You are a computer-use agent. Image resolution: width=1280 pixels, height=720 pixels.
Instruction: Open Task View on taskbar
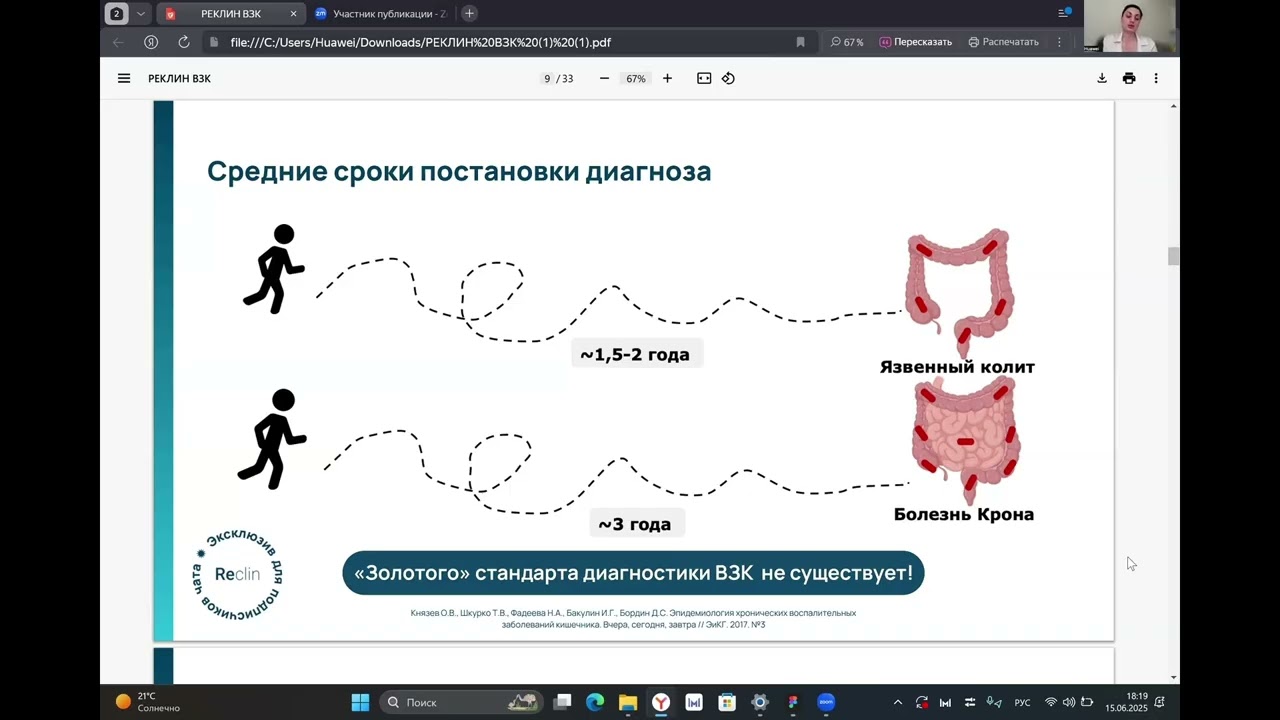563,702
